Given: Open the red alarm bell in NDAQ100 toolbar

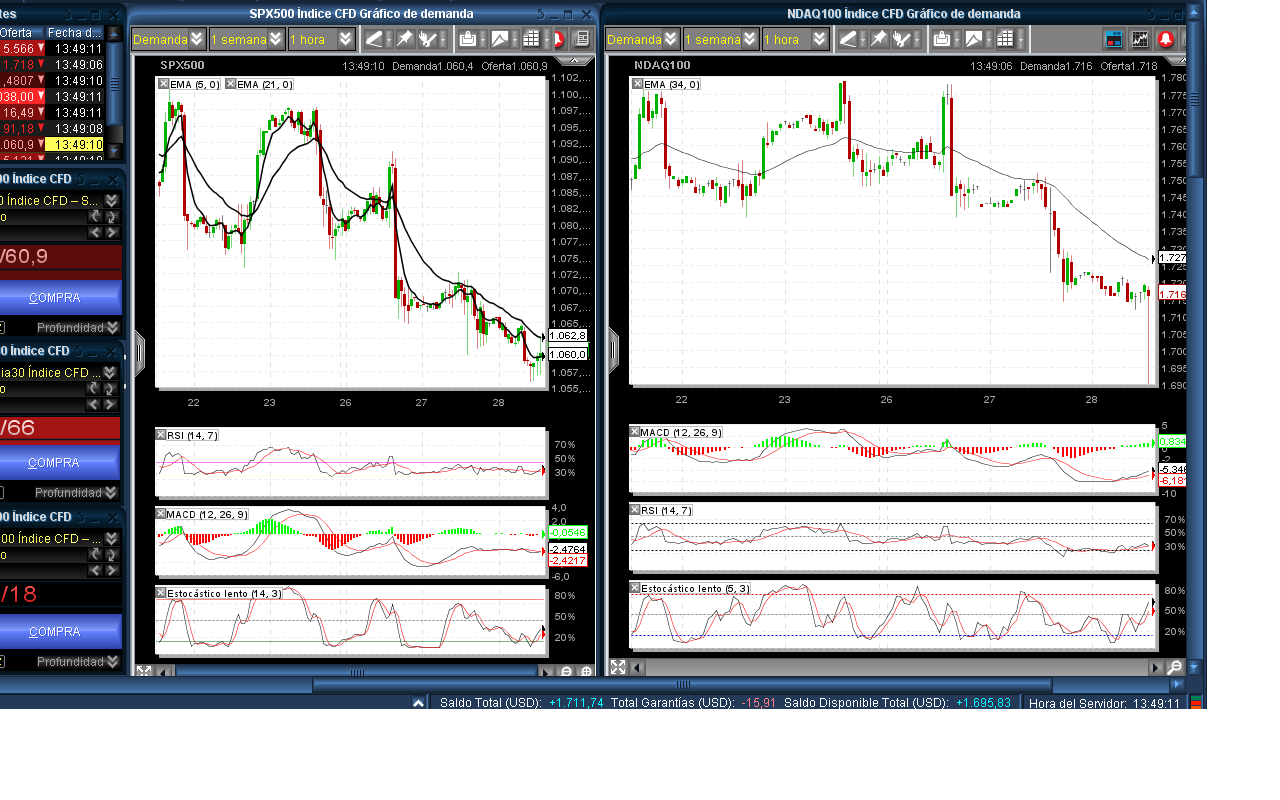Looking at the screenshot, I should 1166,40.
